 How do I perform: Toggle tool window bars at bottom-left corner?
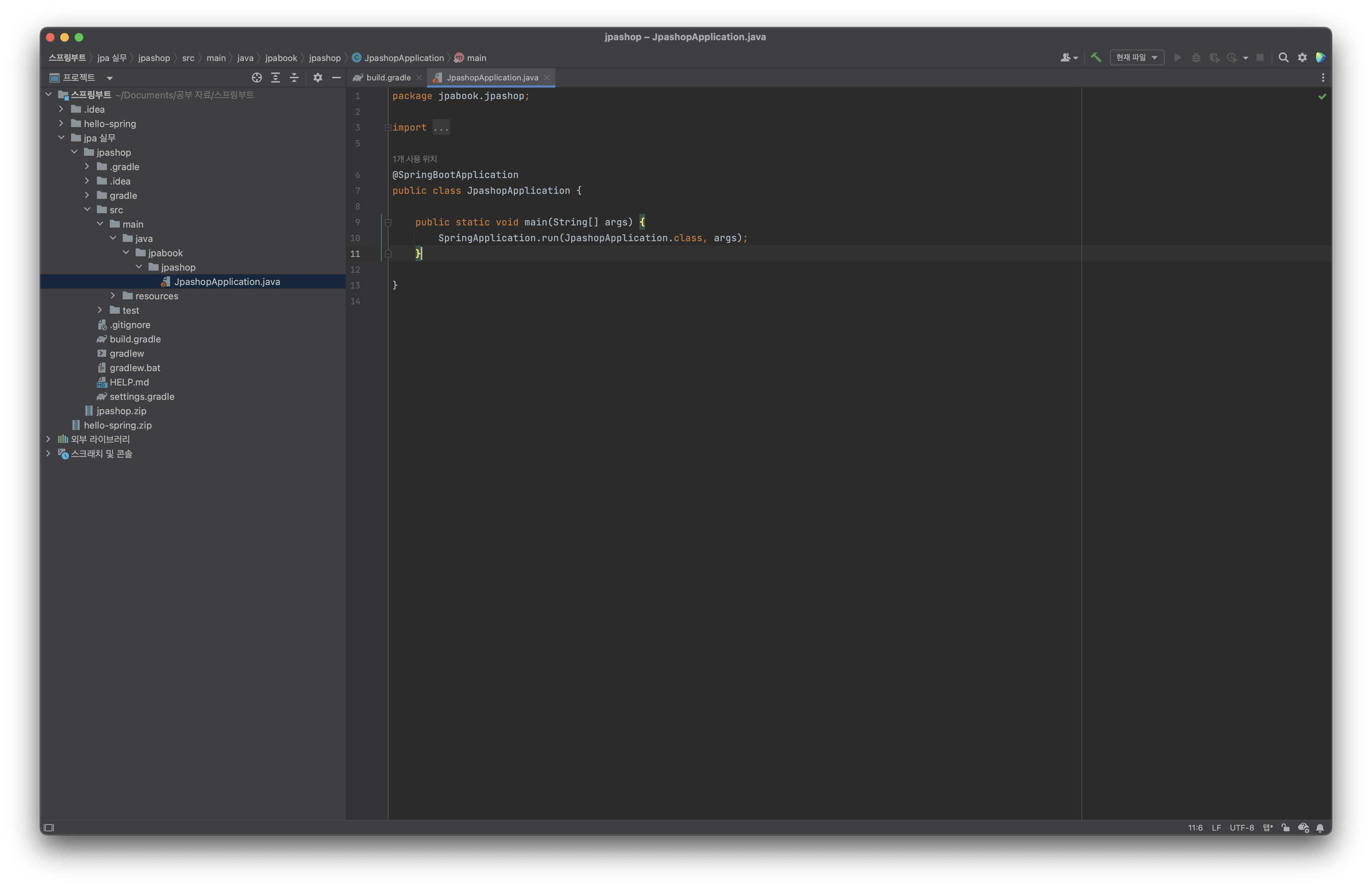click(49, 827)
